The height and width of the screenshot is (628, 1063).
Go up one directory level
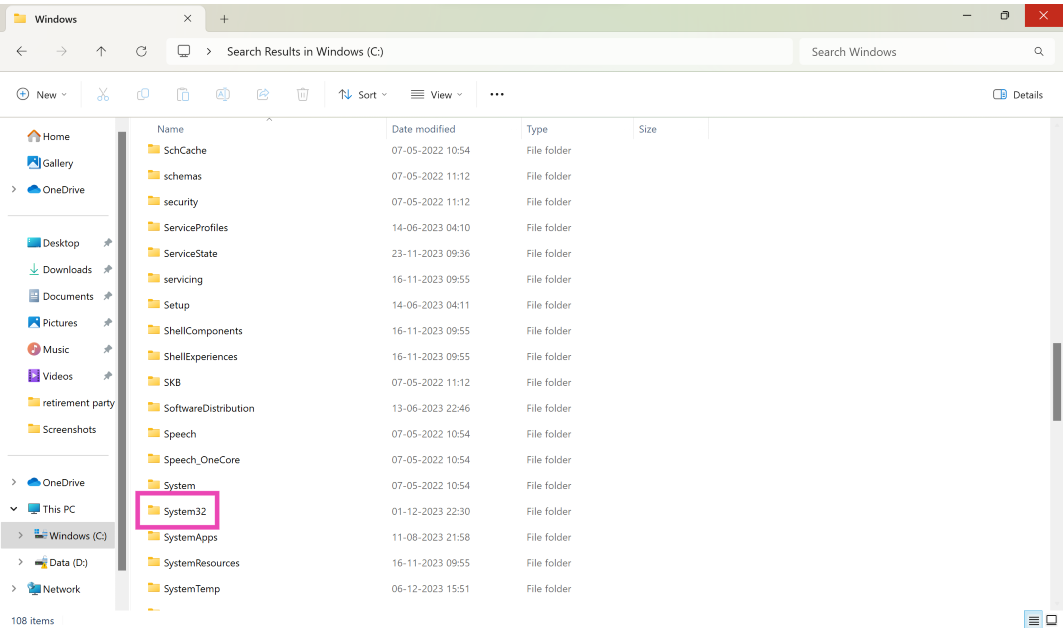101,51
